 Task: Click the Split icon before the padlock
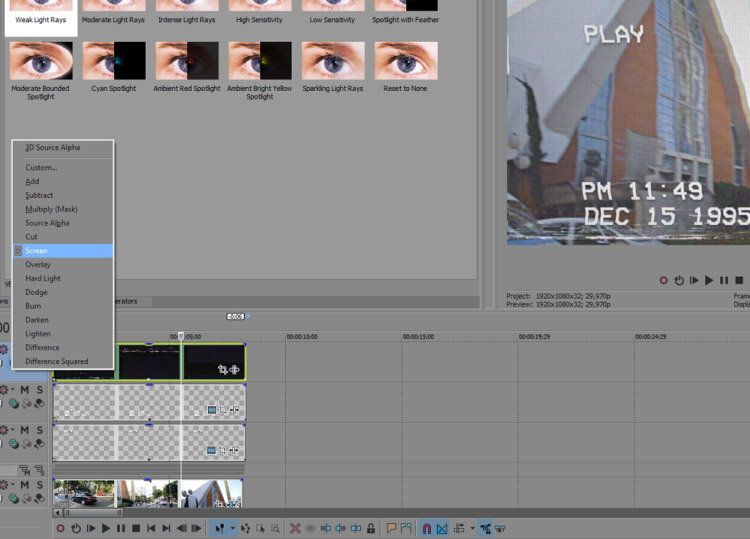(x=356, y=528)
